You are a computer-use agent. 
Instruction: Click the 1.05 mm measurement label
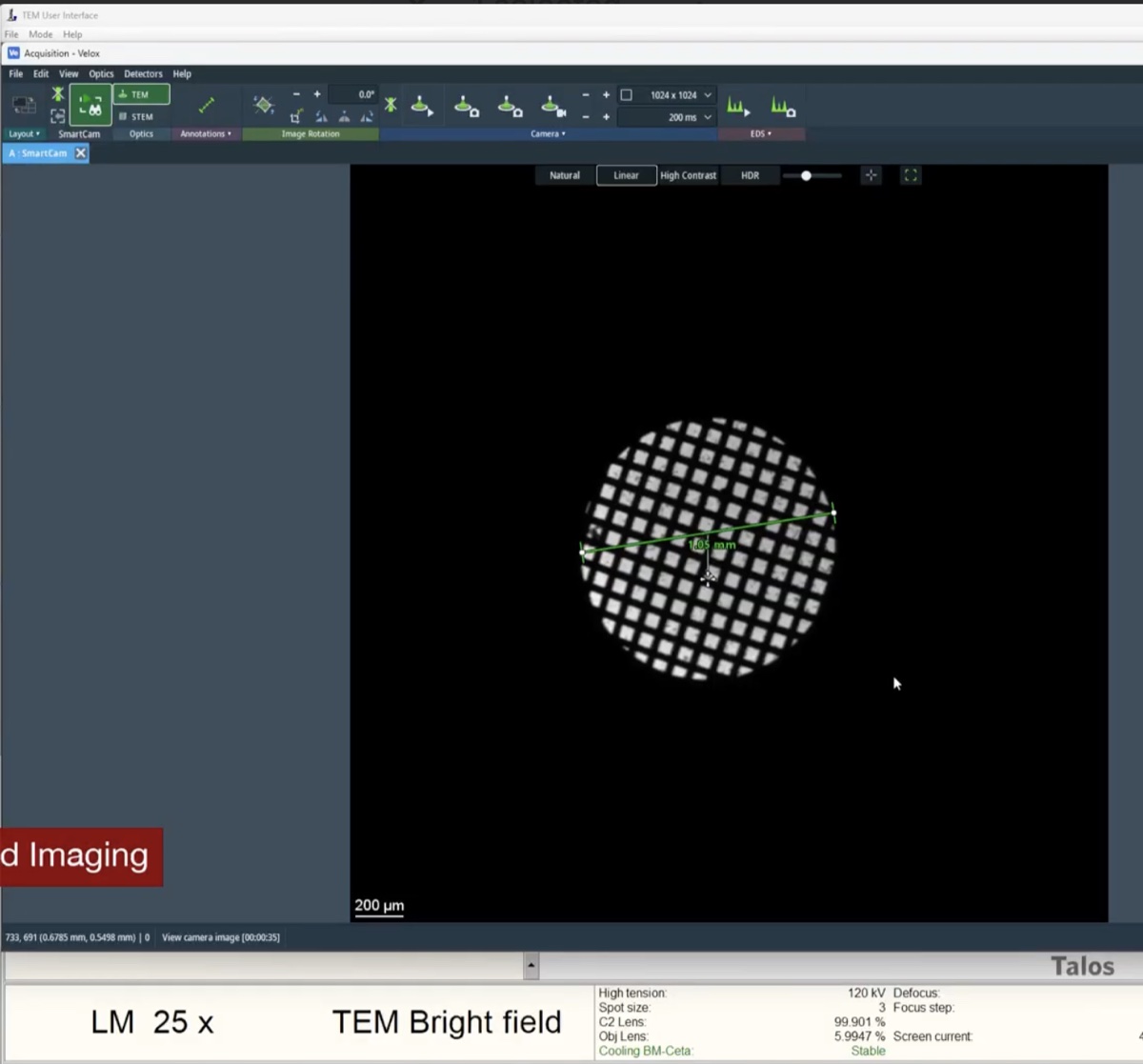tap(712, 545)
